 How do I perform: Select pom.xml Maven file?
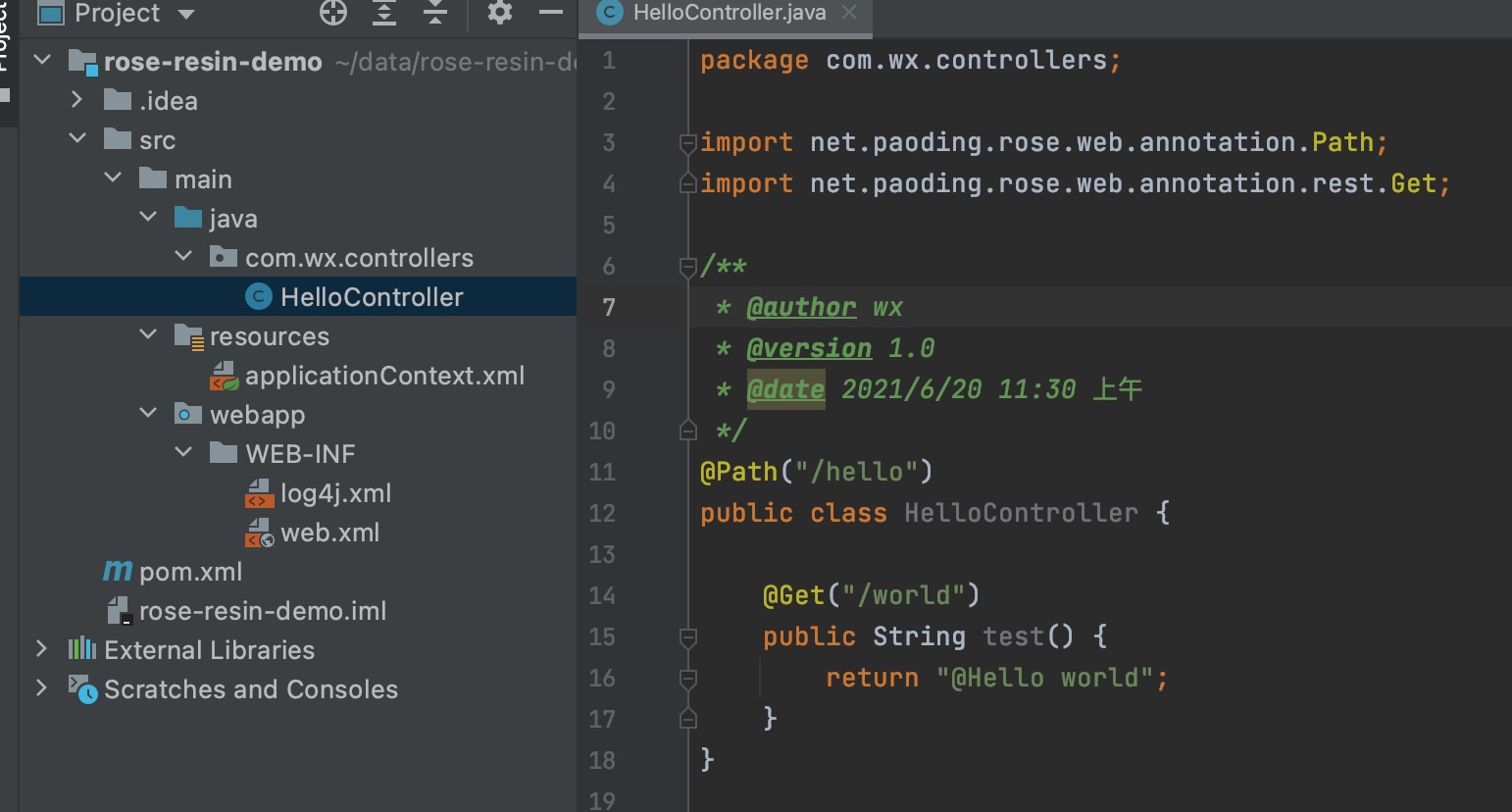click(190, 572)
